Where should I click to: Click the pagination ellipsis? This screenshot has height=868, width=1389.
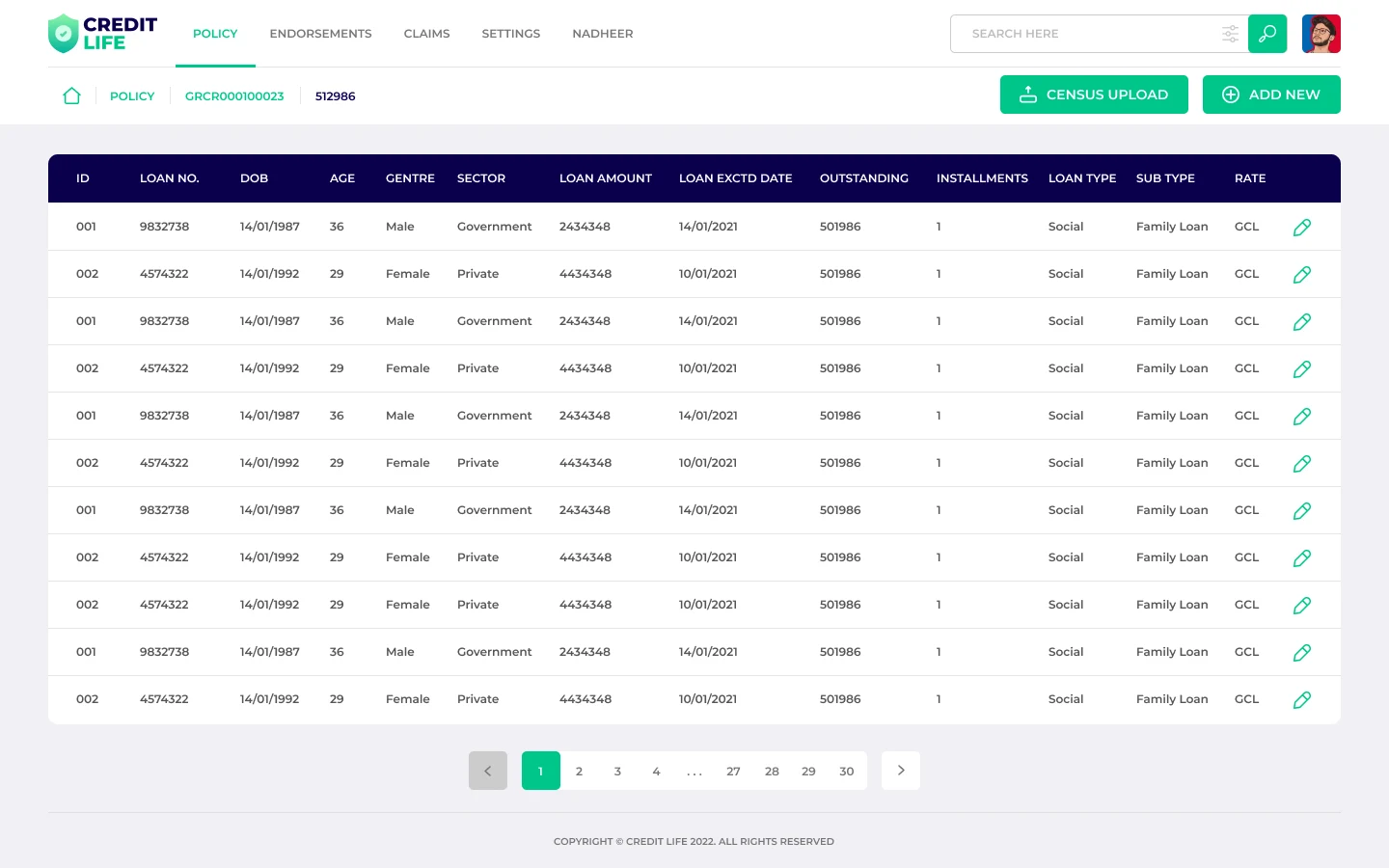pyautogui.click(x=694, y=772)
